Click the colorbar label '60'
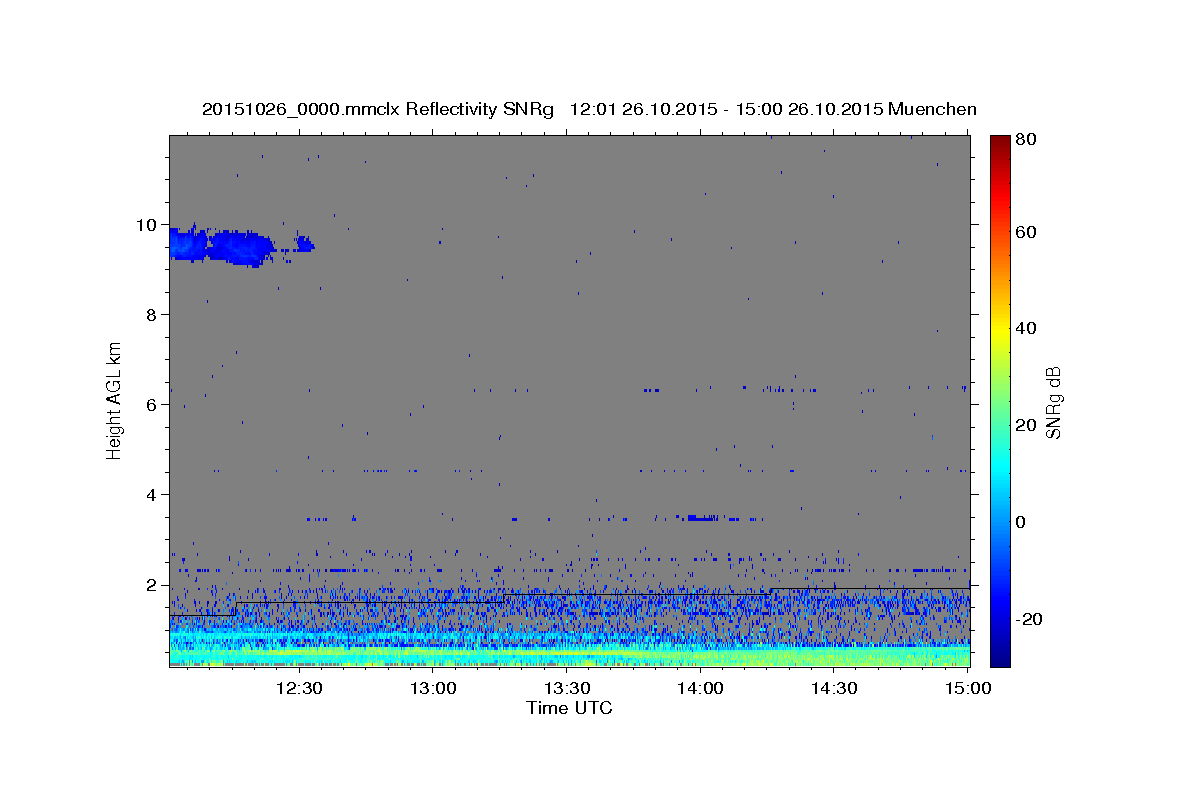Image resolution: width=1200 pixels, height=800 pixels. point(1025,232)
